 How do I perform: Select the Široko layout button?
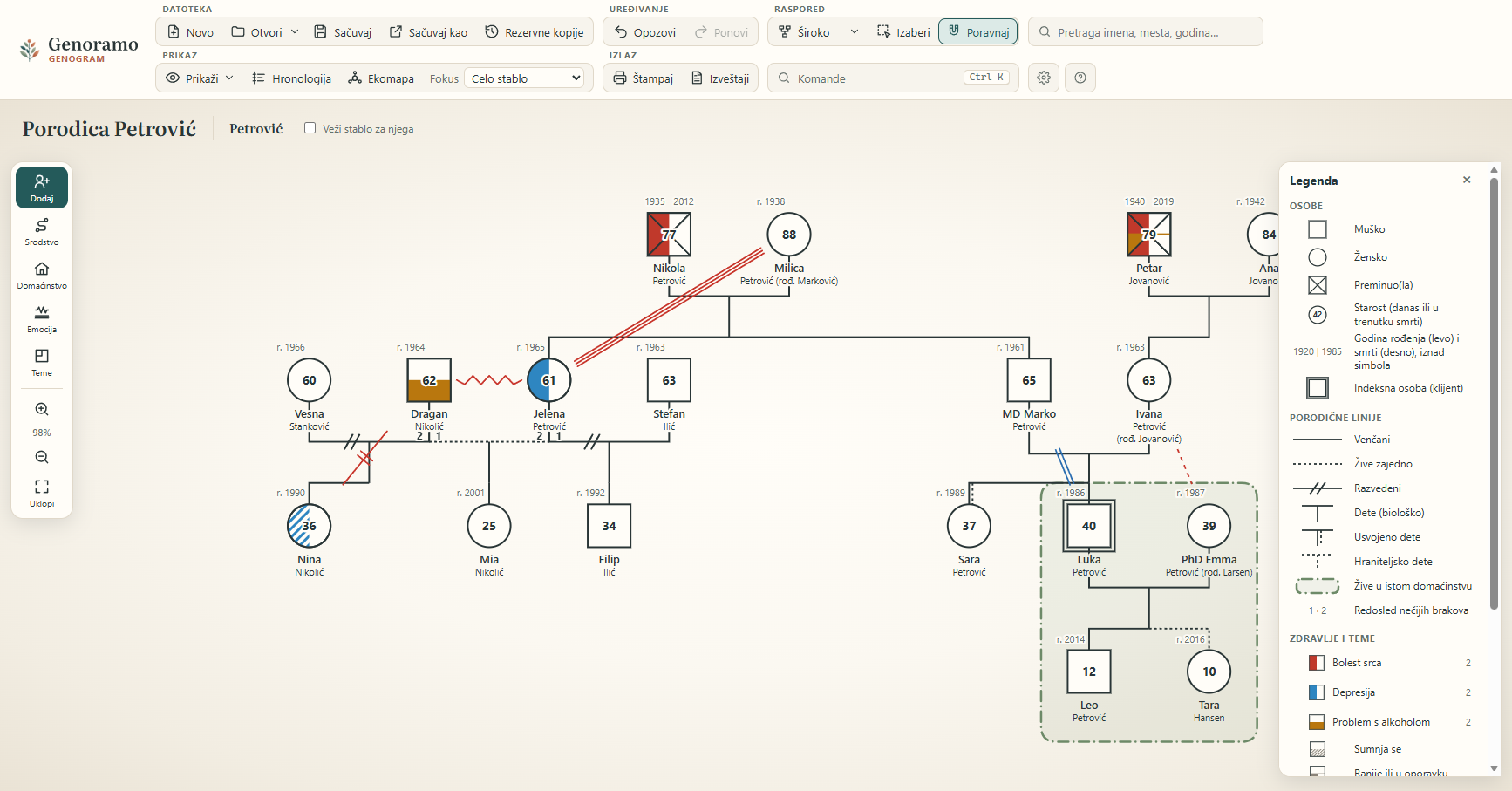805,32
